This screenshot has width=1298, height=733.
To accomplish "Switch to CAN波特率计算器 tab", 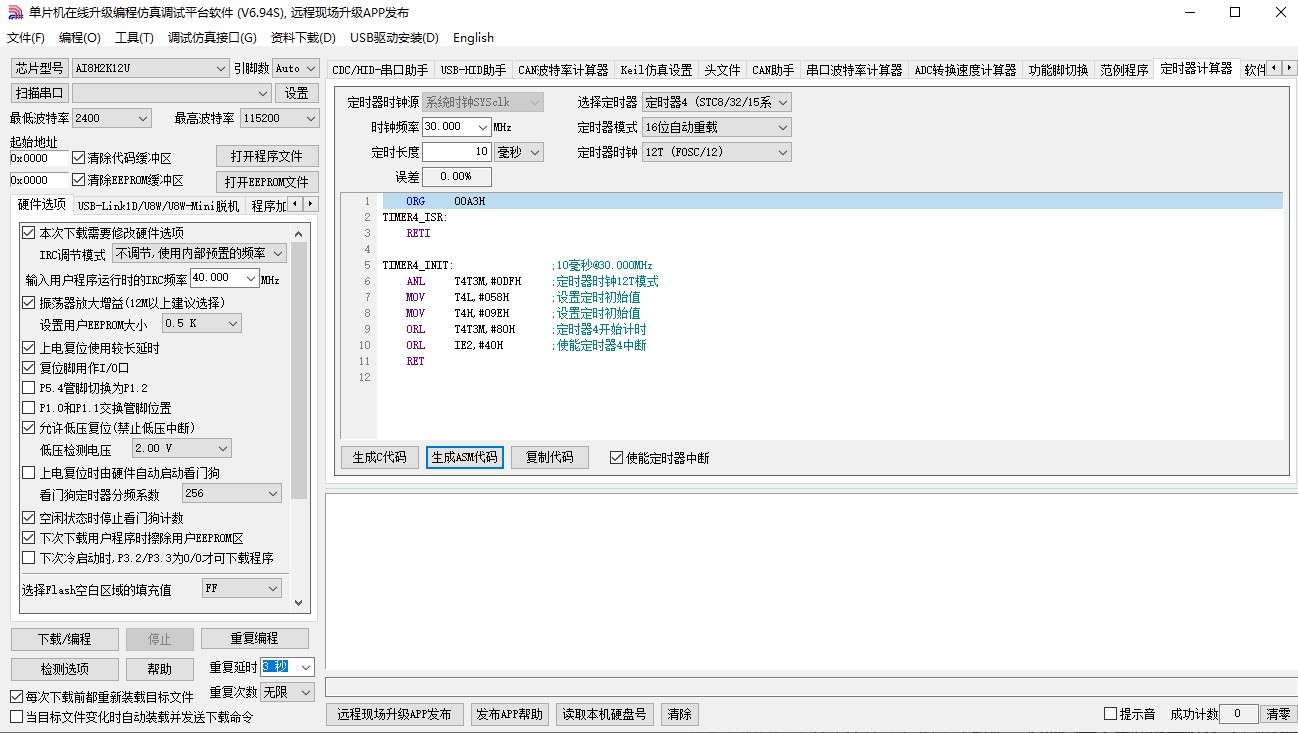I will click(563, 70).
